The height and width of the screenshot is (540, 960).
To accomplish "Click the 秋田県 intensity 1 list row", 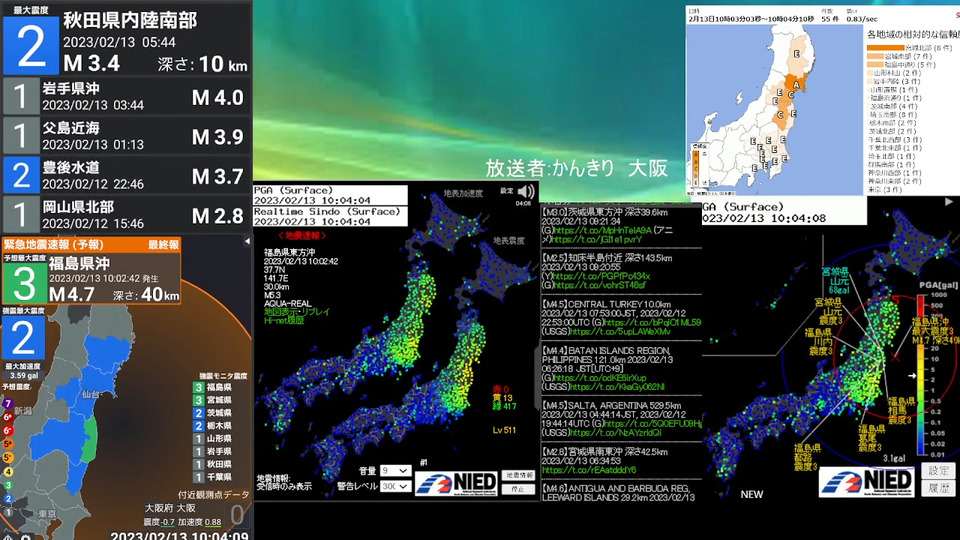I will tap(213, 465).
